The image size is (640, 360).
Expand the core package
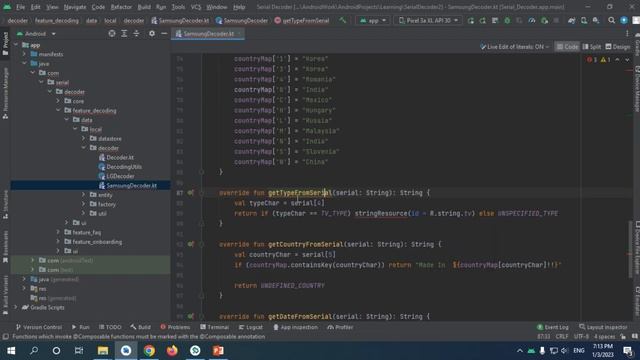pos(58,101)
